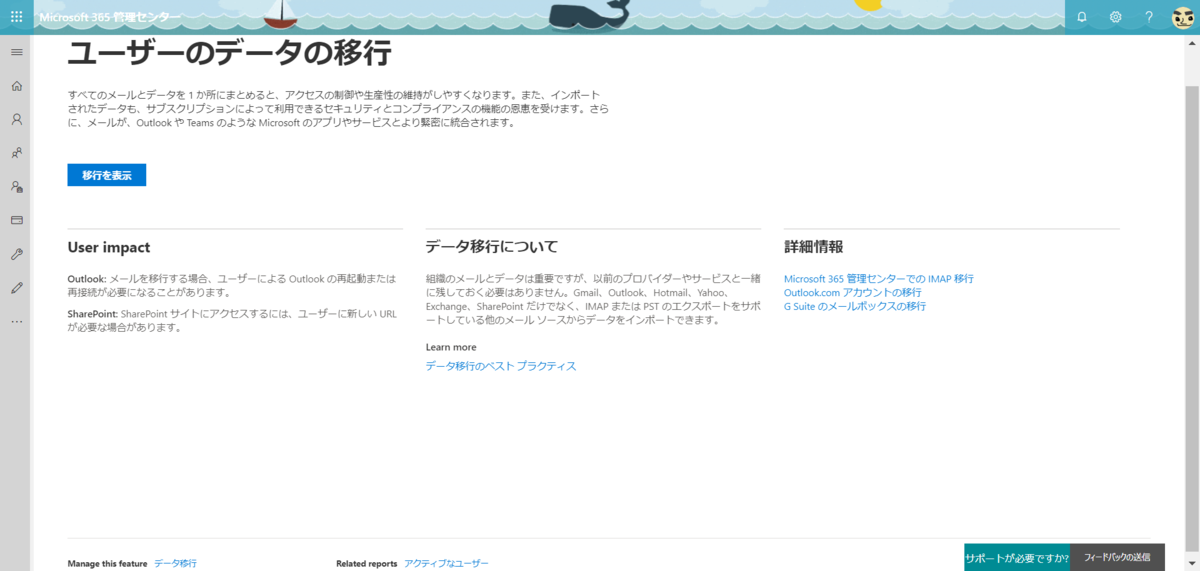Open settings gear icon in header
This screenshot has height=571, width=1200.
click(x=1115, y=17)
